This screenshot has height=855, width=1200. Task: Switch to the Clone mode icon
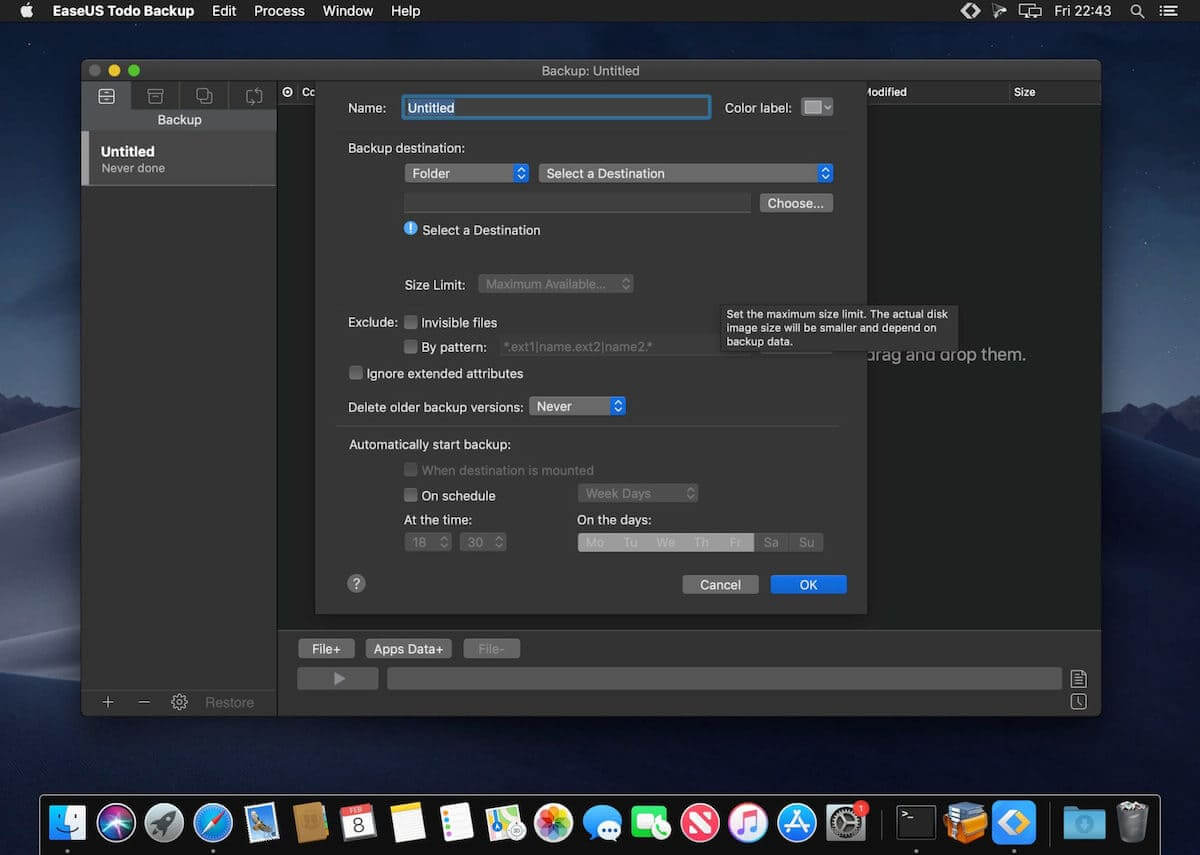(x=204, y=96)
